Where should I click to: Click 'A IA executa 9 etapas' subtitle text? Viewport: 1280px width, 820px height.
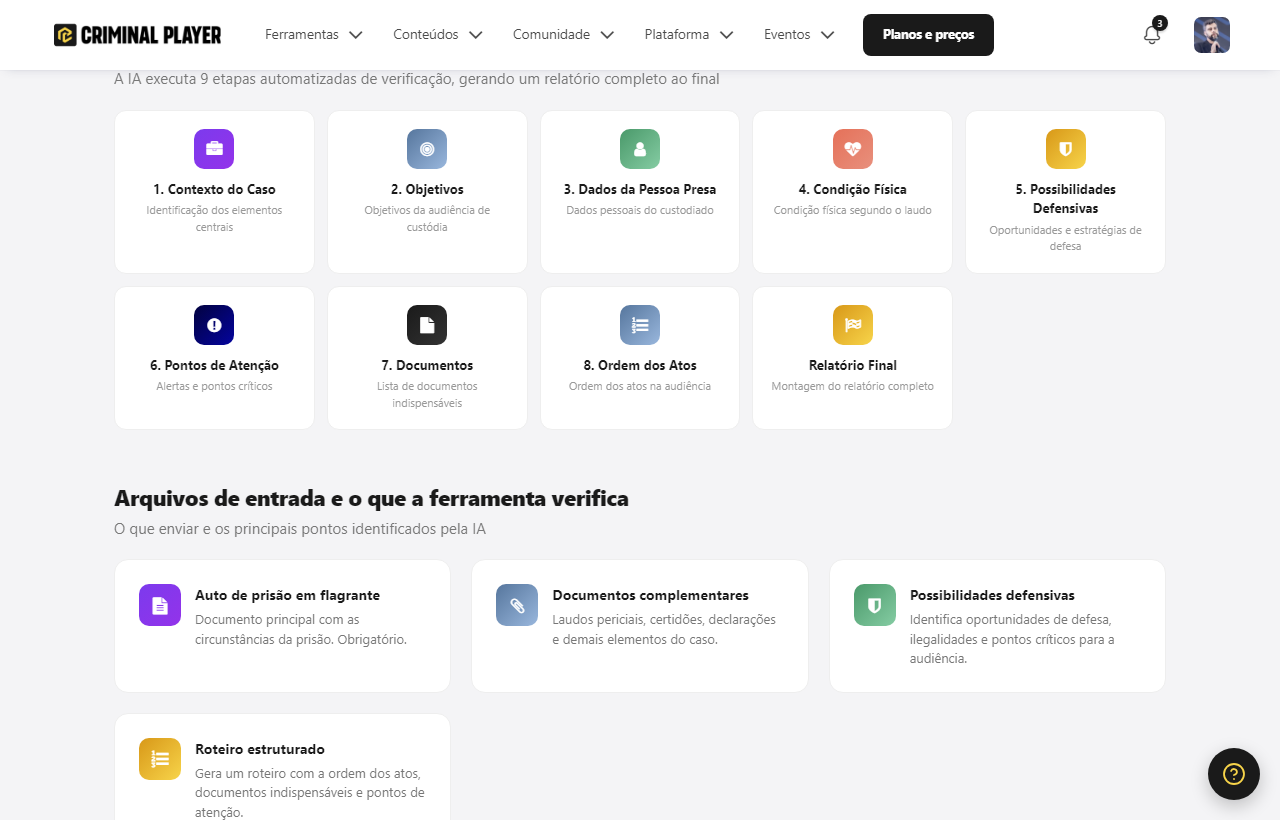417,79
